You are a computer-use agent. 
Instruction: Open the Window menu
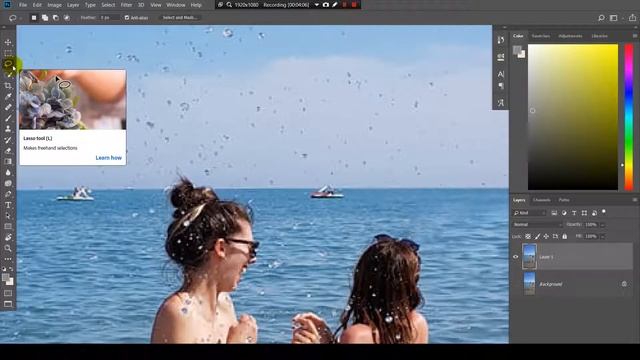click(176, 5)
